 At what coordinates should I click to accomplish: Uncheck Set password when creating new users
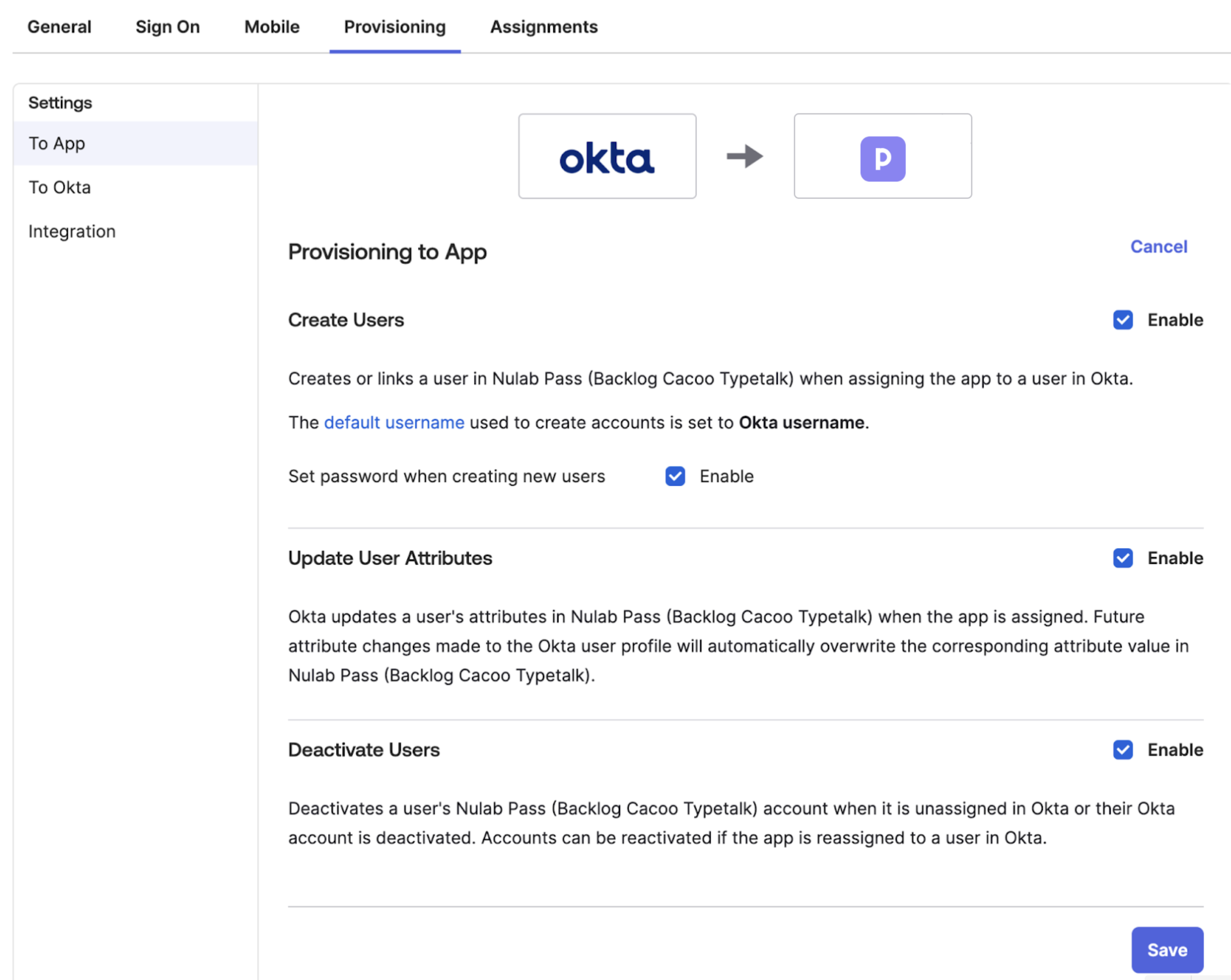pos(675,476)
